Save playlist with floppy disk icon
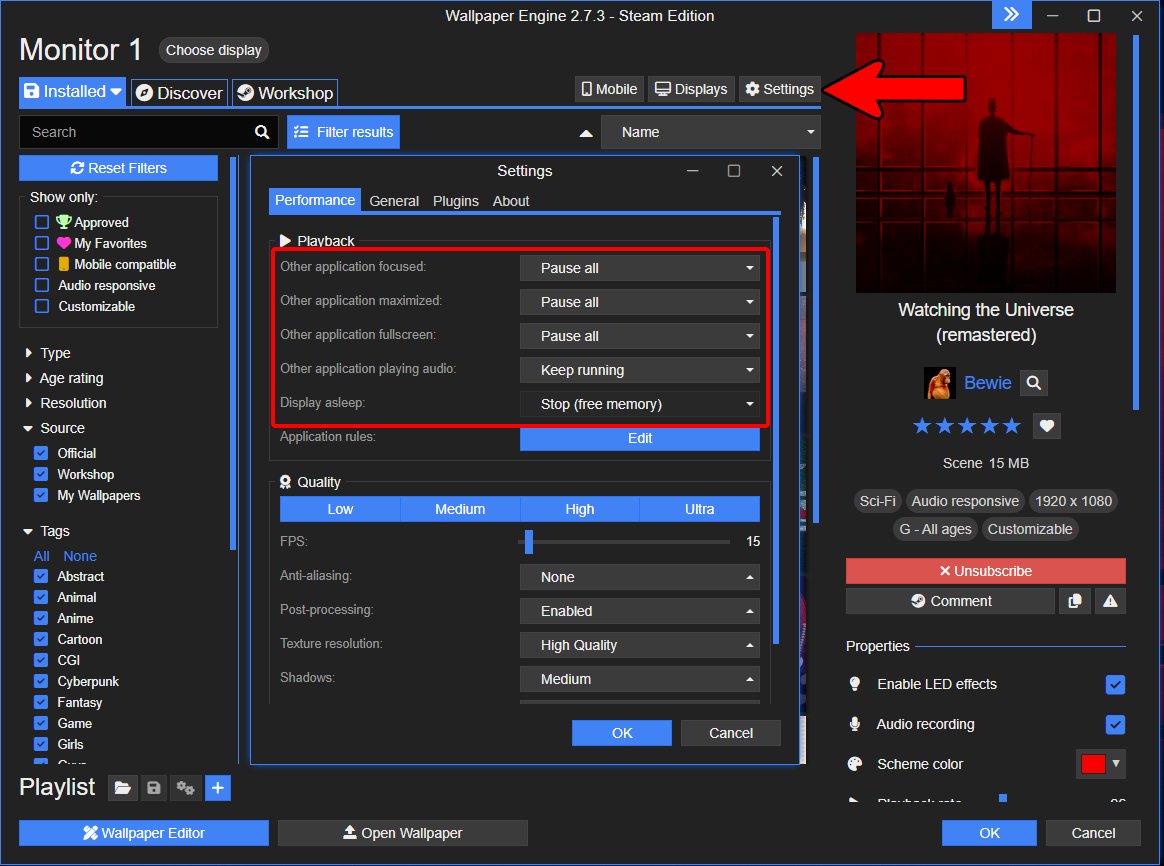 tap(154, 788)
